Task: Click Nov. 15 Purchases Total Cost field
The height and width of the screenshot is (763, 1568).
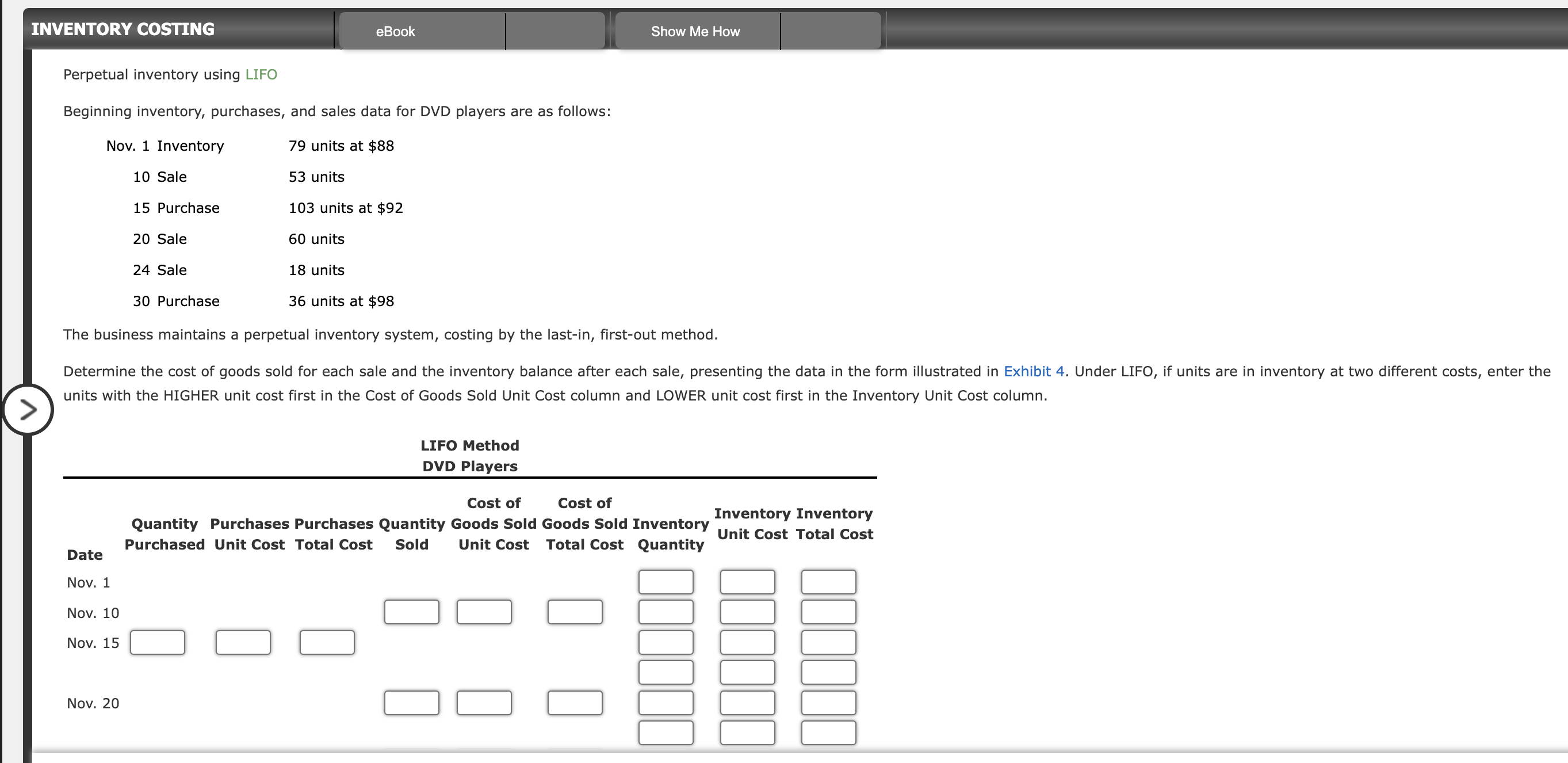Action: click(x=327, y=642)
